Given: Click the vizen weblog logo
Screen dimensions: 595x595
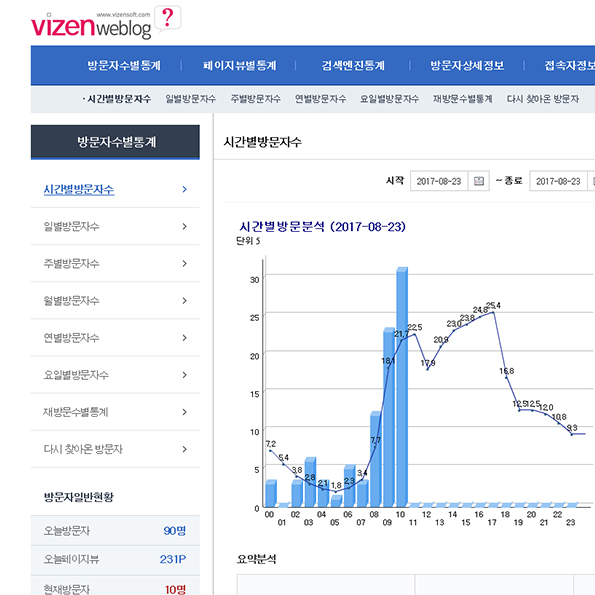Looking at the screenshot, I should [91, 26].
